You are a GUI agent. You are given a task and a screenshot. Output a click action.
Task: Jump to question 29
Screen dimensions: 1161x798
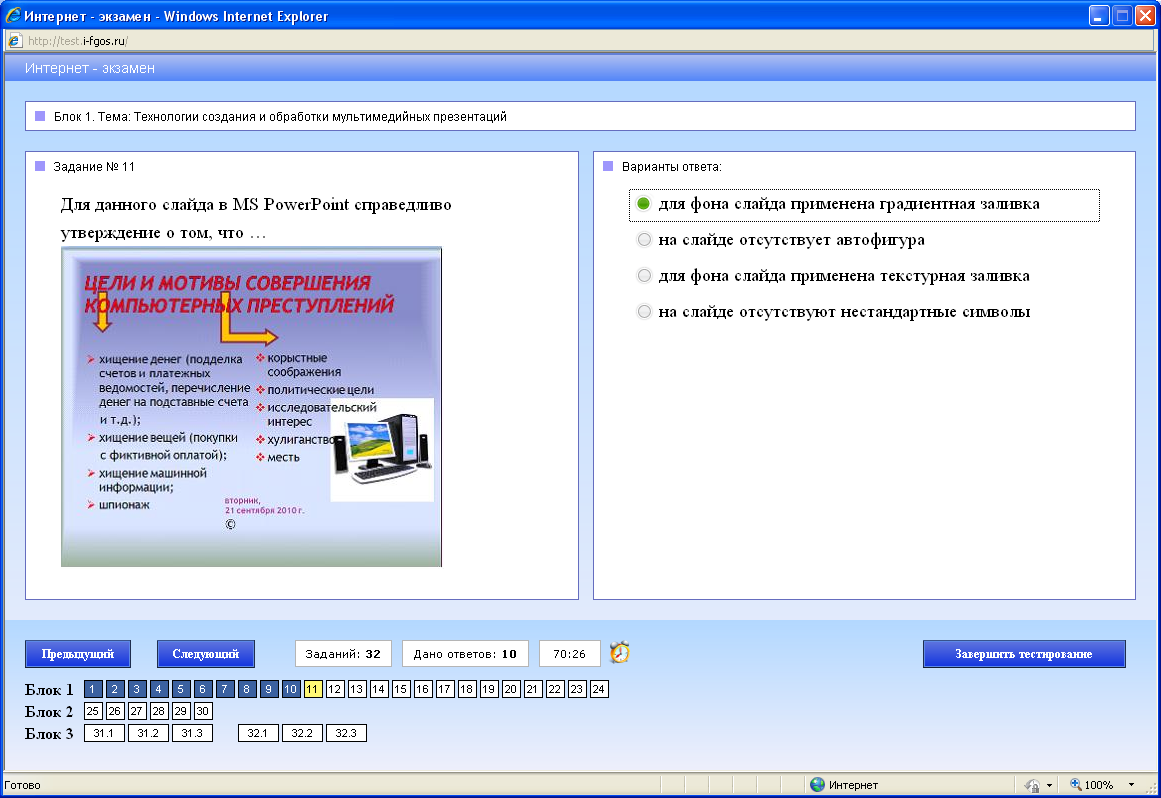click(181, 711)
